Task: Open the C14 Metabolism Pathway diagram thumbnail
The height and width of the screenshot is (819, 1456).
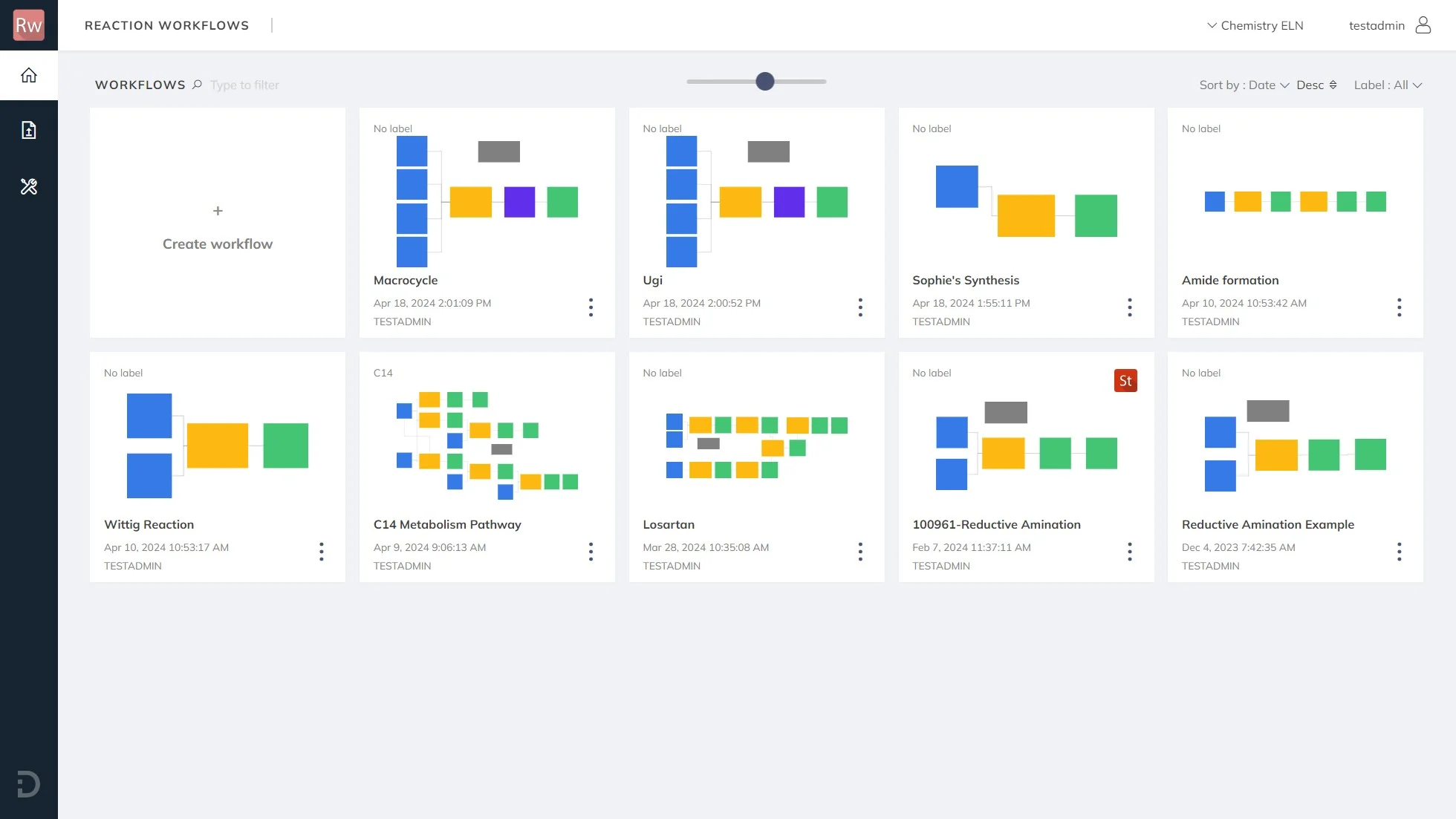Action: click(487, 442)
